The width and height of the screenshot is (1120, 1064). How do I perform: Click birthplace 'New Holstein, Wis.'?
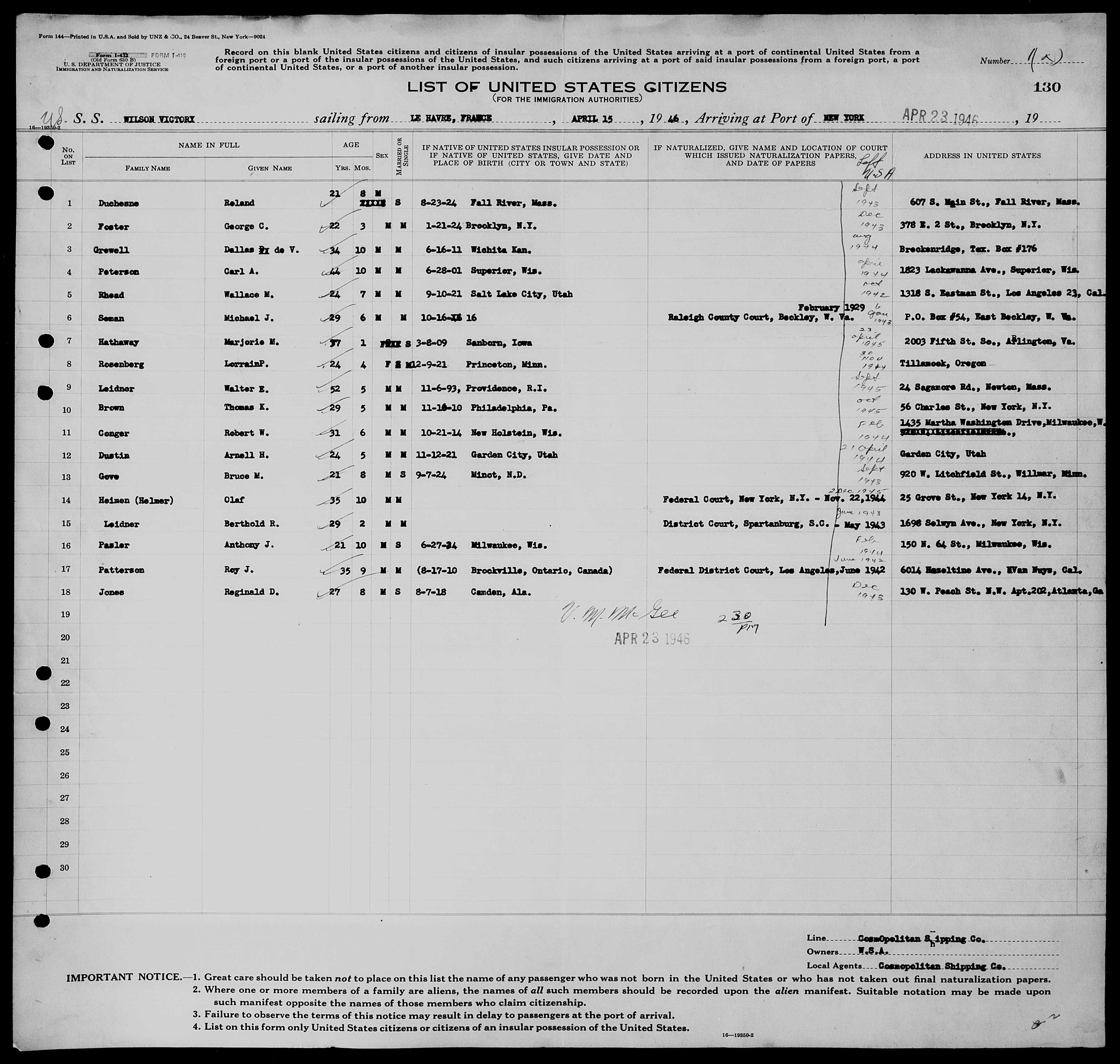coord(516,433)
